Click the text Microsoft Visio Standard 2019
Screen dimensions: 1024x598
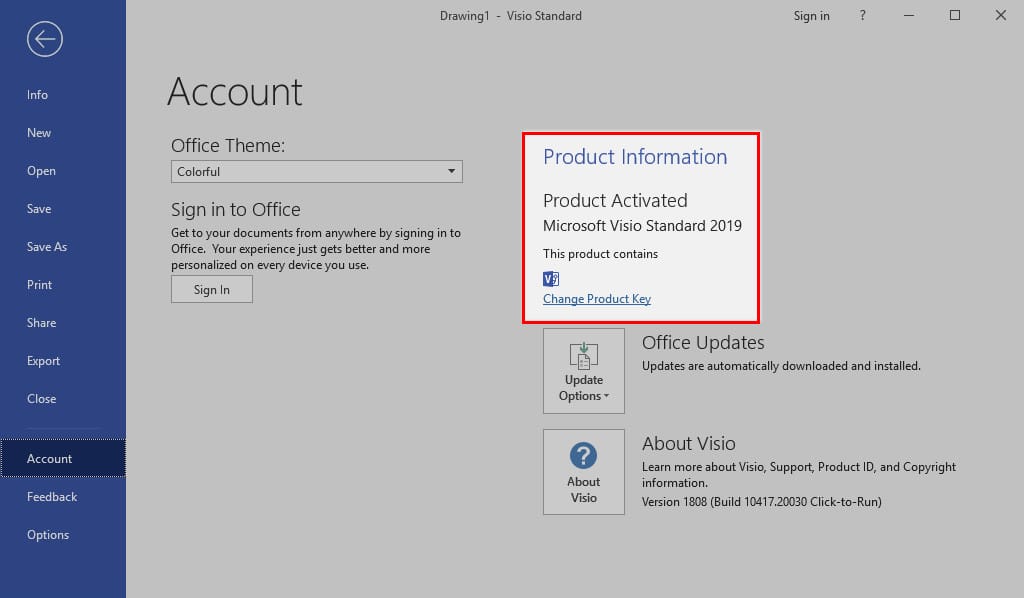click(643, 226)
